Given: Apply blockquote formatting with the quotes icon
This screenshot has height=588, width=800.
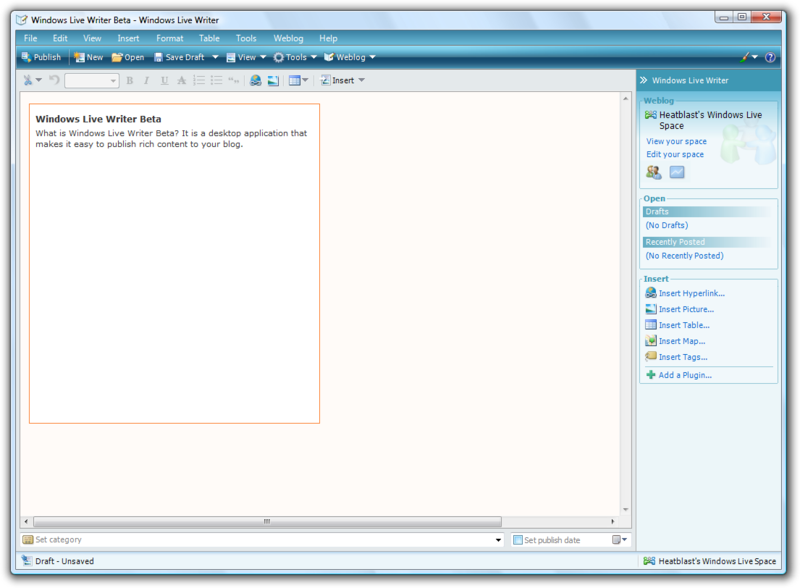Looking at the screenshot, I should 234,80.
